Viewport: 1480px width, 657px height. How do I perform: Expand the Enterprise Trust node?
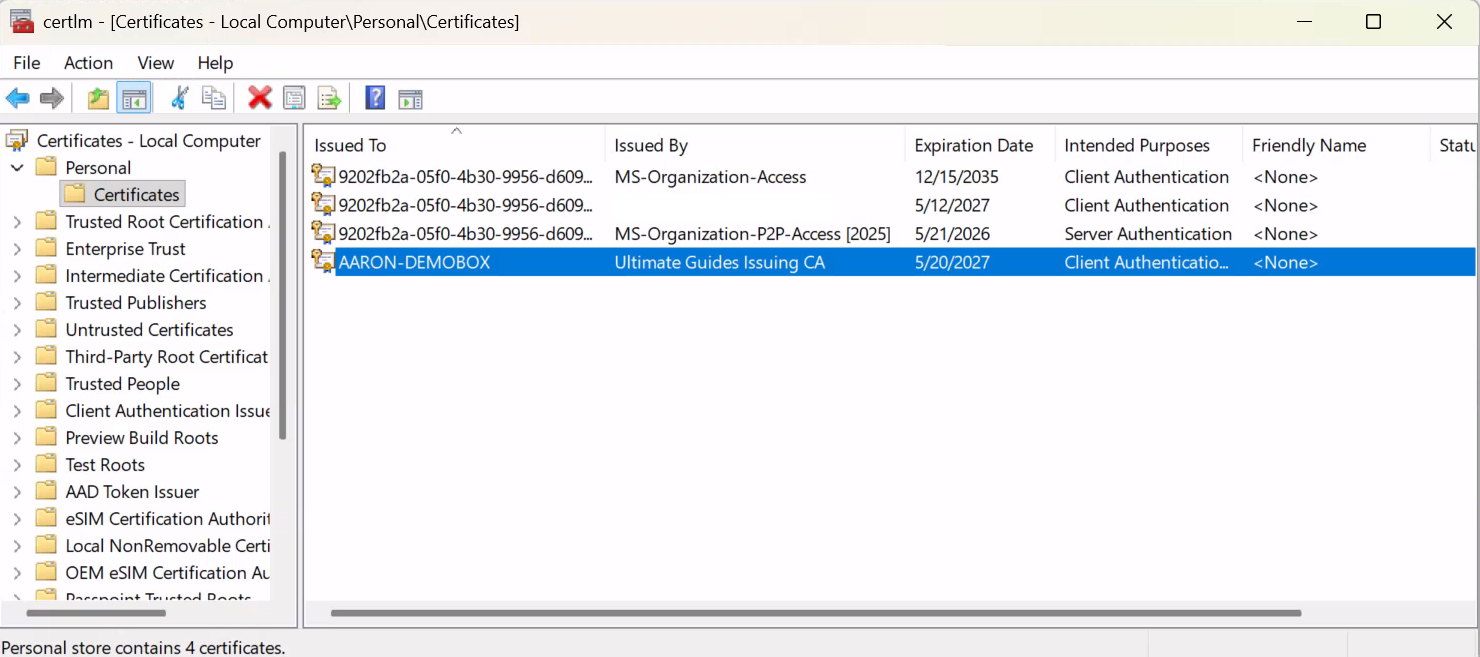(x=17, y=249)
